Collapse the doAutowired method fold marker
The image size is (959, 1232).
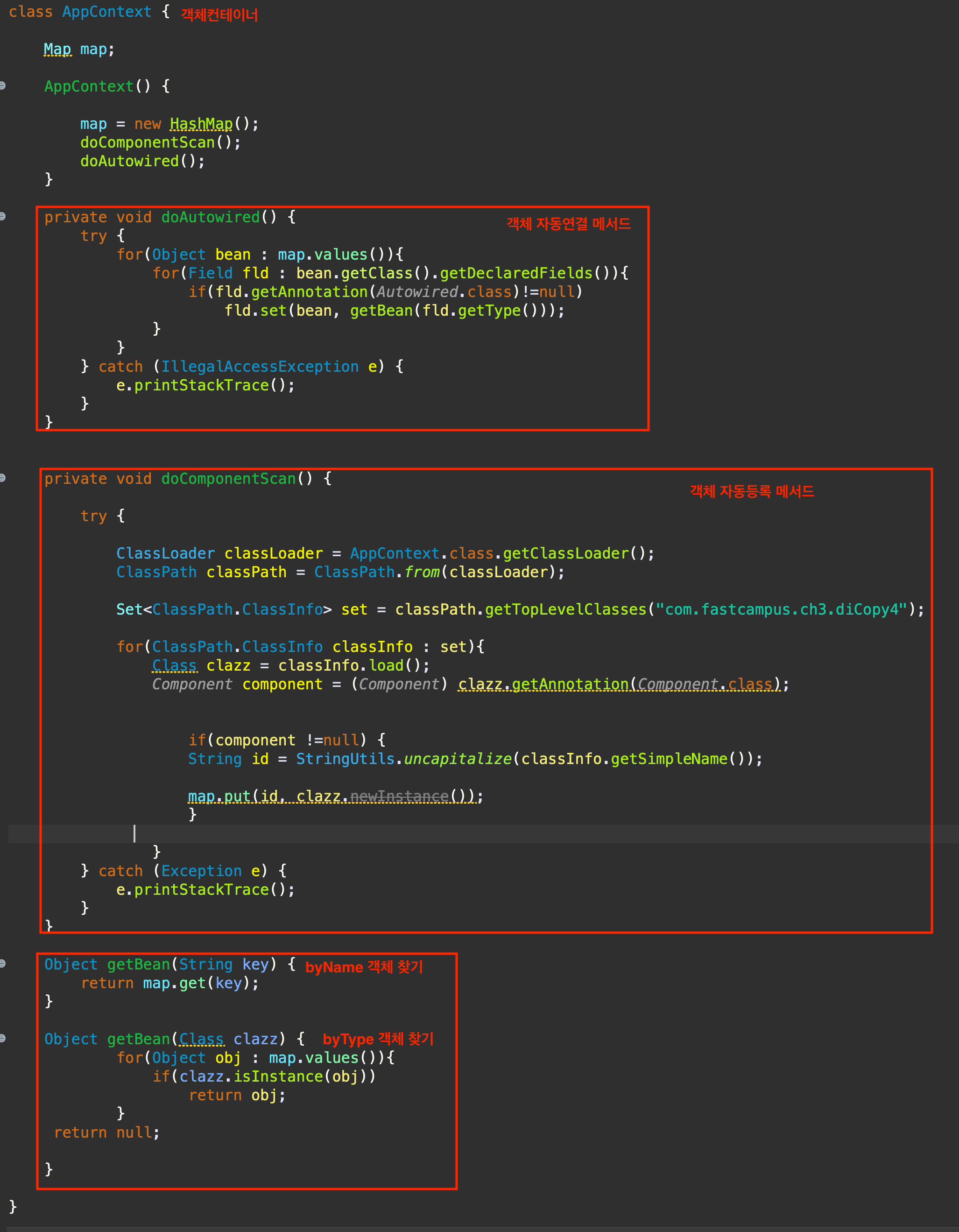click(x=2, y=217)
